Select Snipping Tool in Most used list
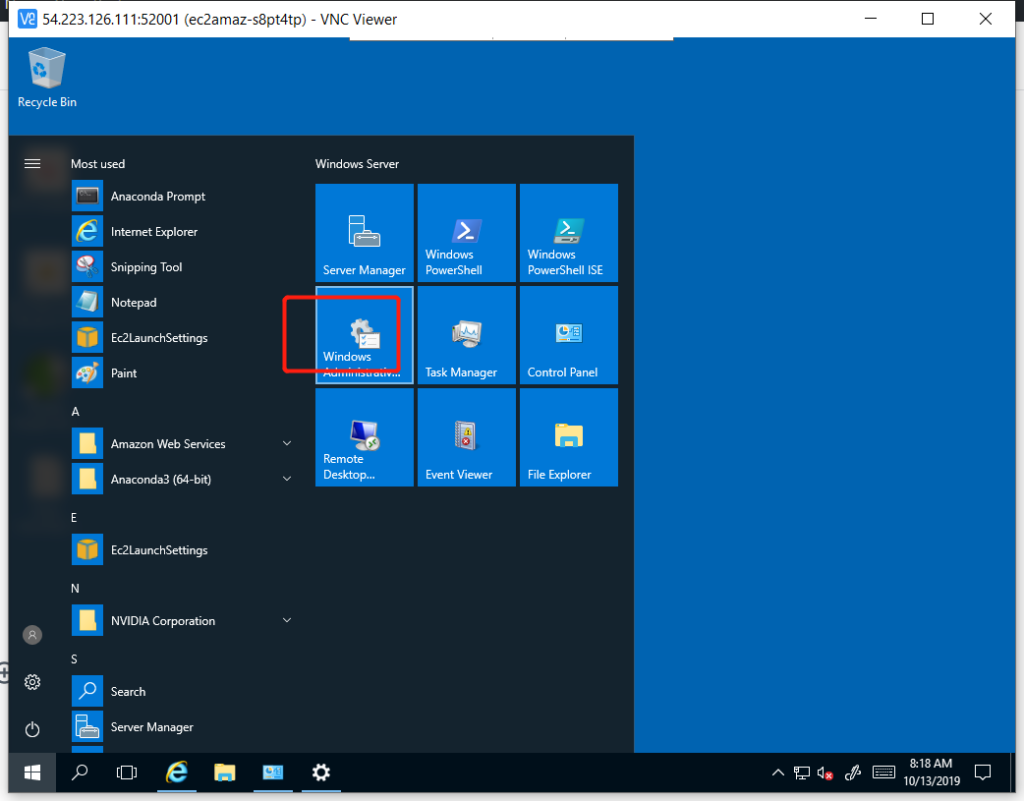Screen dimensions: 1024x801 pos(146,267)
